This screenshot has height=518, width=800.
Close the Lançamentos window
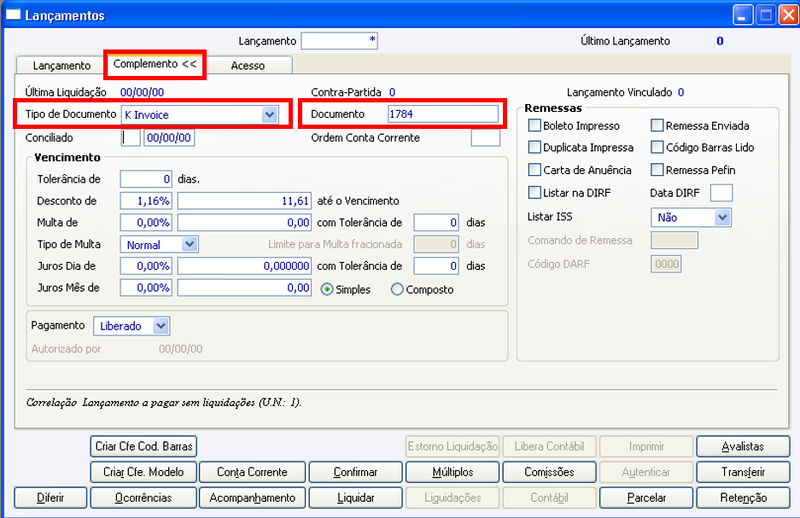pyautogui.click(x=788, y=15)
